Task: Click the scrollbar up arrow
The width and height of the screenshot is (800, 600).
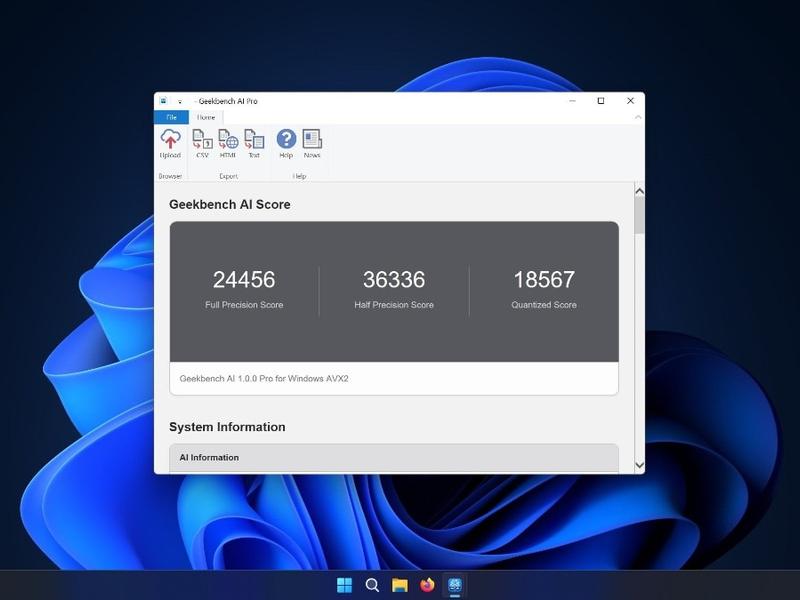Action: point(639,191)
